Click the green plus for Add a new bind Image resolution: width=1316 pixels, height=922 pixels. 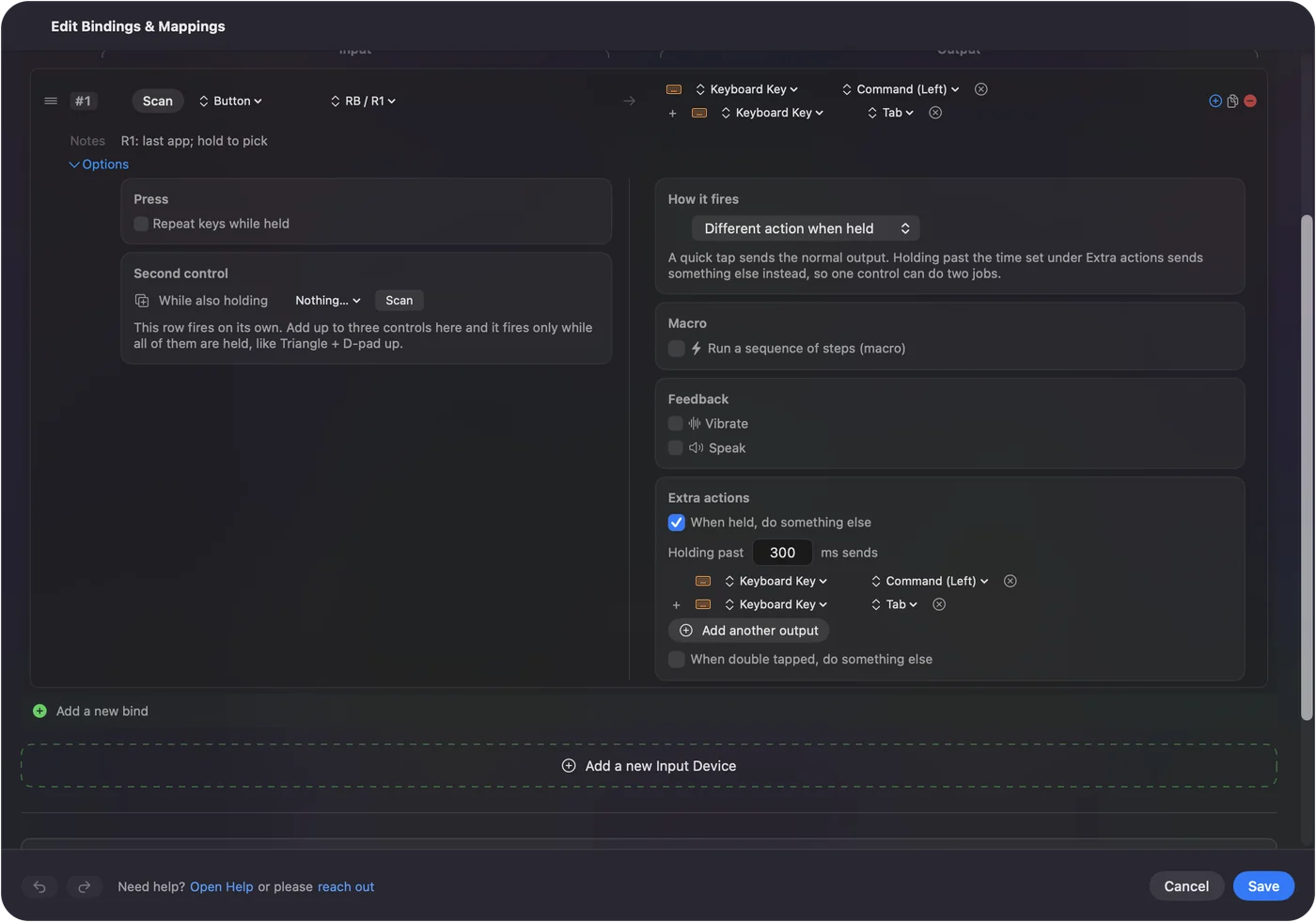(x=39, y=711)
